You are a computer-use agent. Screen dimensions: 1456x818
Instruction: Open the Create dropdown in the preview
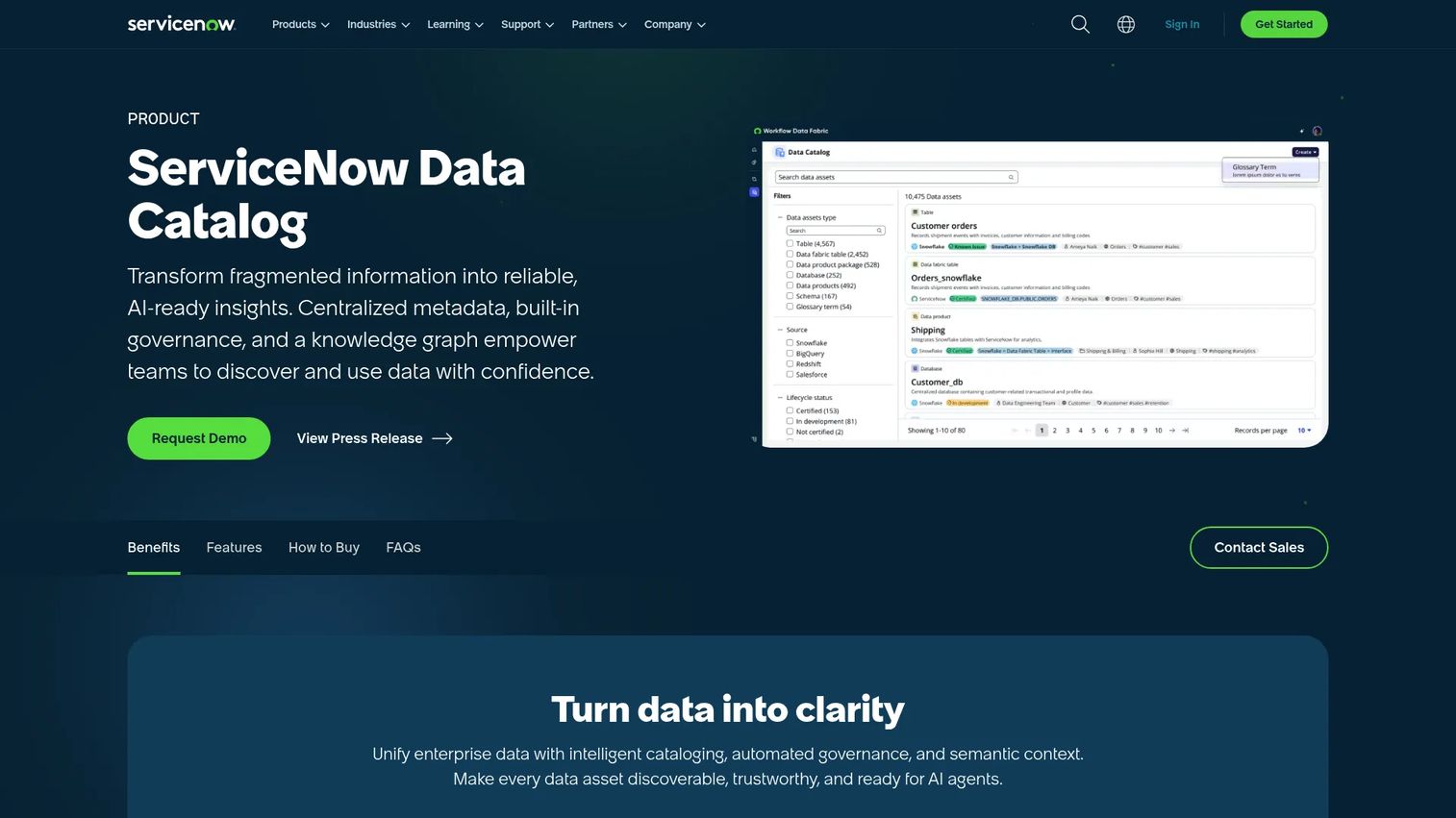[x=1305, y=152]
